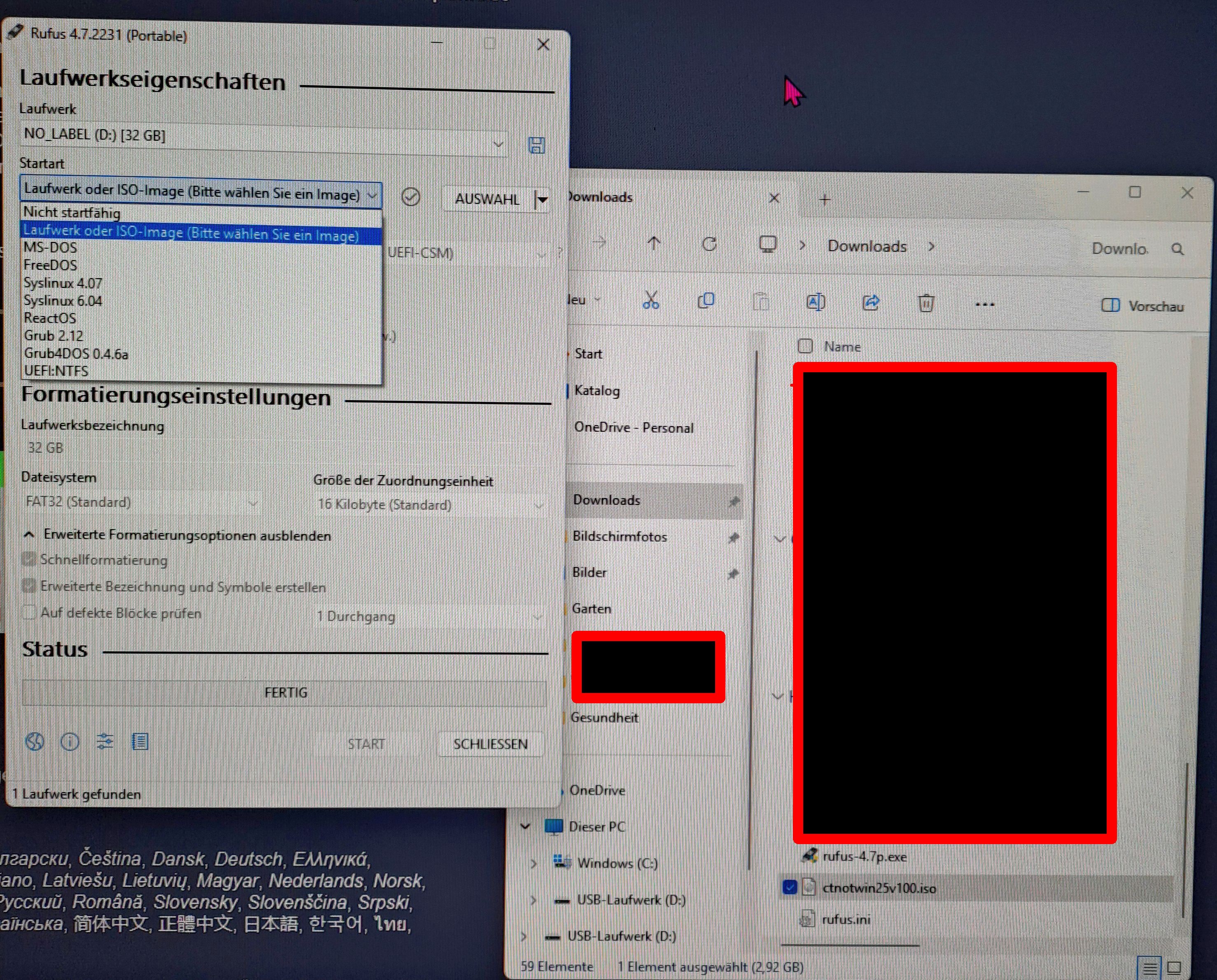Toggle 'Auf defekte Blöcke prüfen' checkbox
This screenshot has width=1217, height=980.
tap(29, 612)
